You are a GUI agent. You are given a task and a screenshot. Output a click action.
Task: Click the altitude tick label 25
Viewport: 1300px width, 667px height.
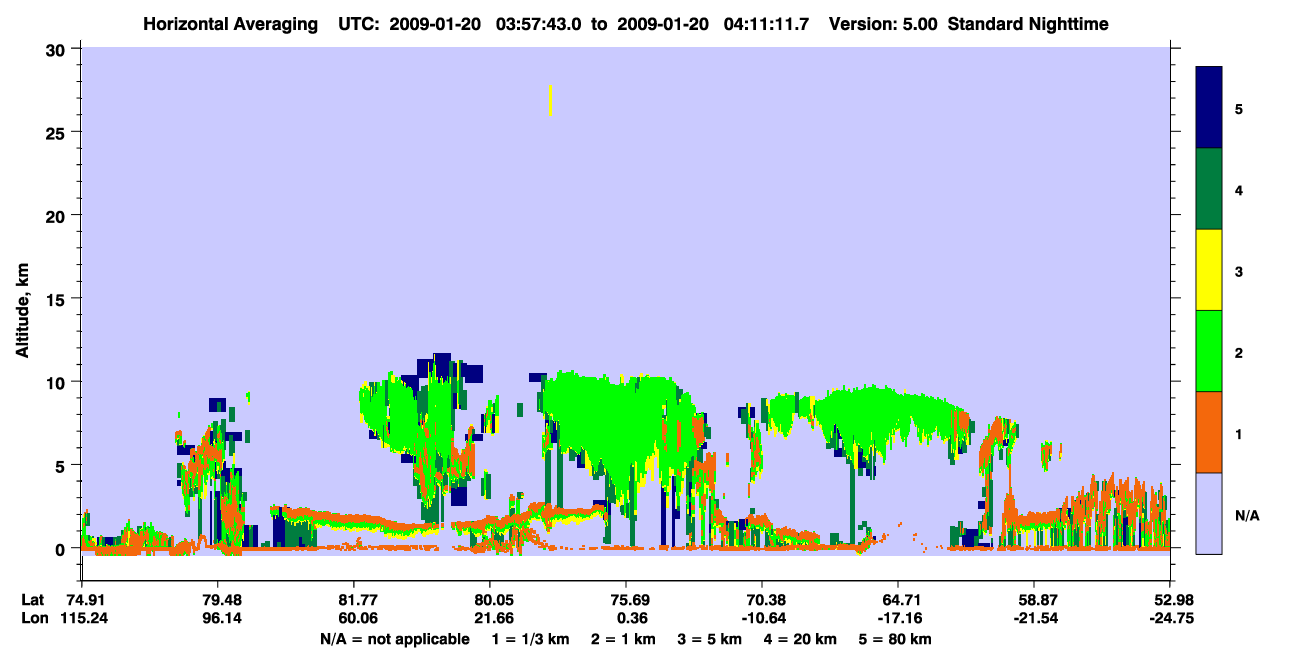(x=58, y=132)
